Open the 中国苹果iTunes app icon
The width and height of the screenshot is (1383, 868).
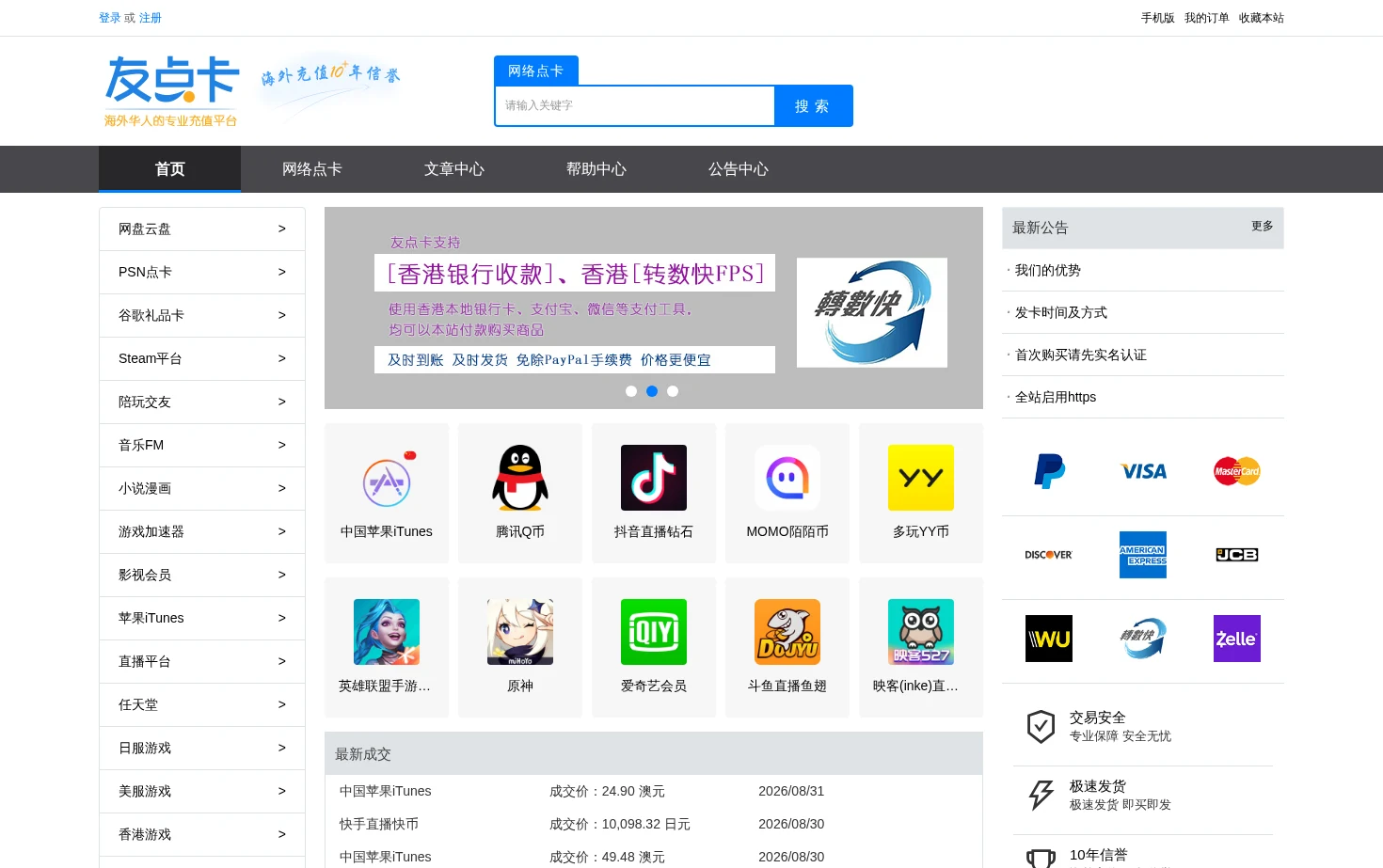[387, 478]
